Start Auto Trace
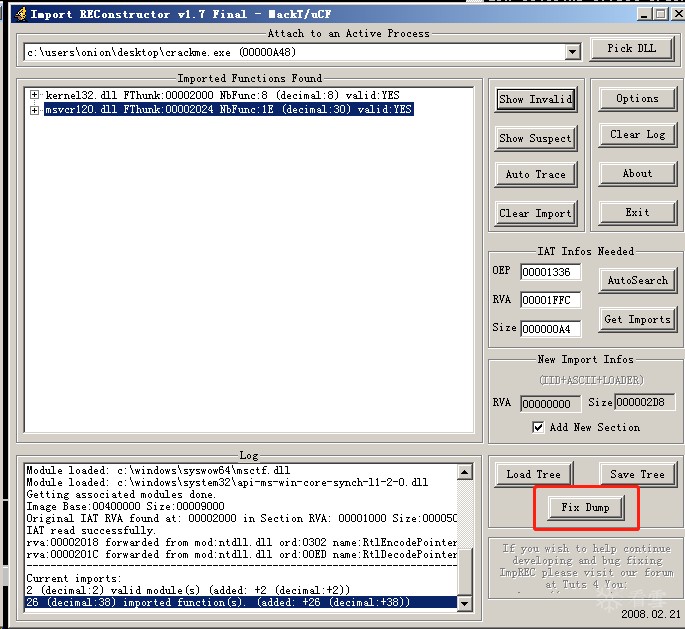This screenshot has height=629, width=685. [536, 174]
